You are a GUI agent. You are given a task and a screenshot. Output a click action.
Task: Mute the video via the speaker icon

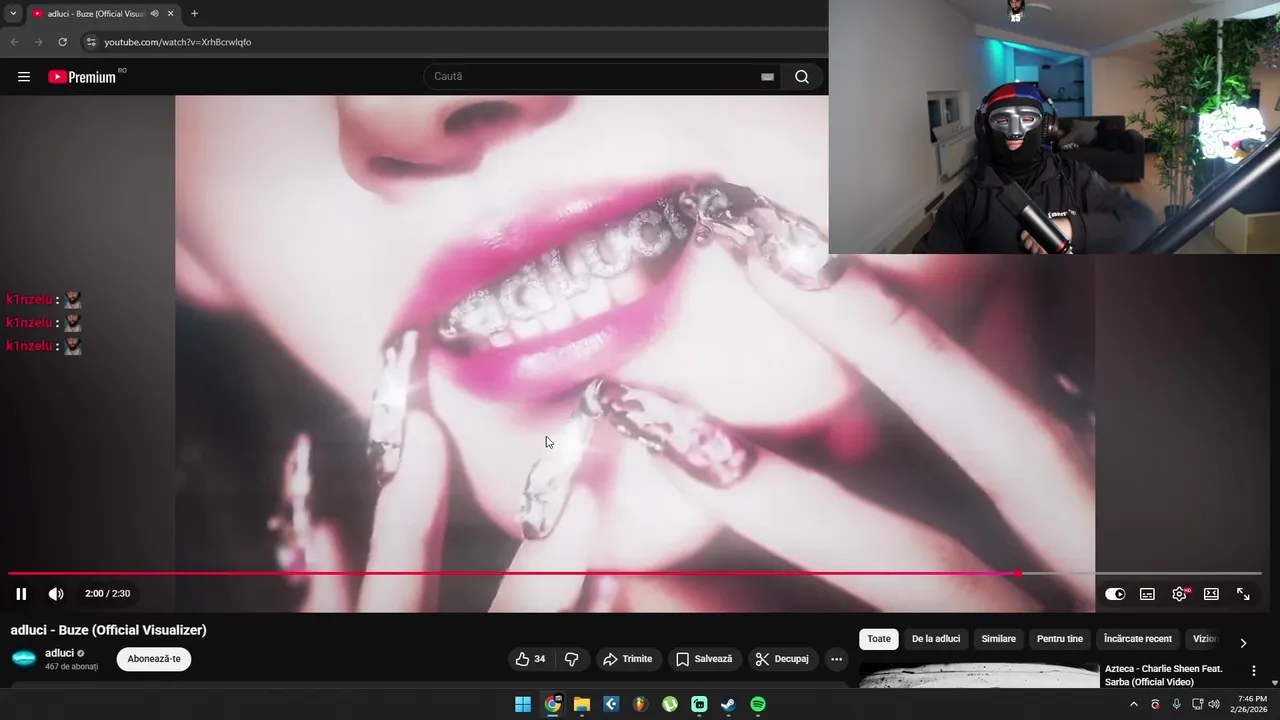pos(56,594)
